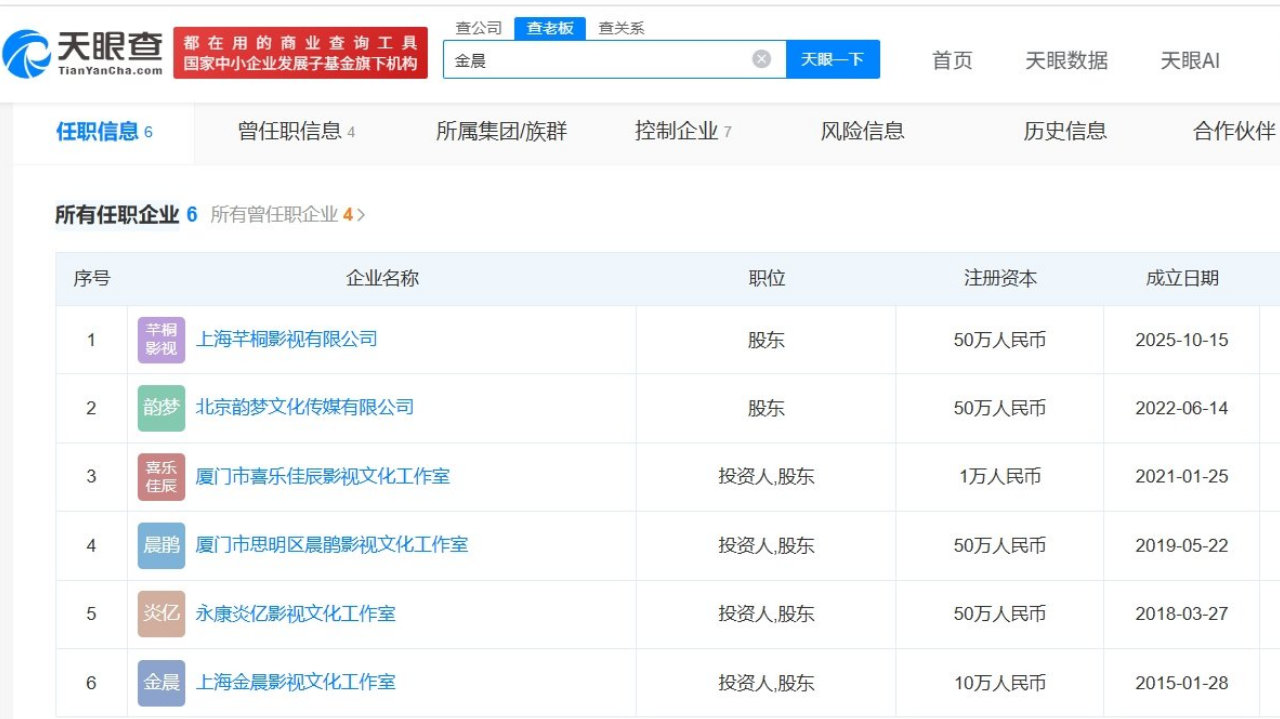
Task: Open 天眼AI in top navigation
Action: [x=1190, y=60]
